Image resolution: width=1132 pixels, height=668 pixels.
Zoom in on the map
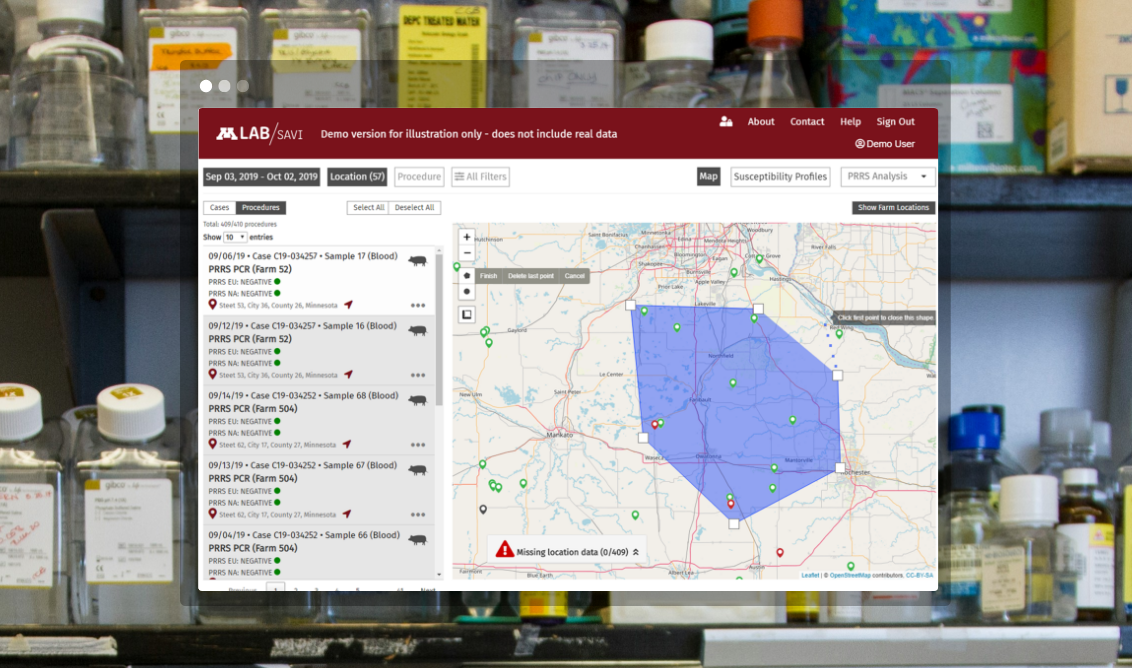click(466, 237)
